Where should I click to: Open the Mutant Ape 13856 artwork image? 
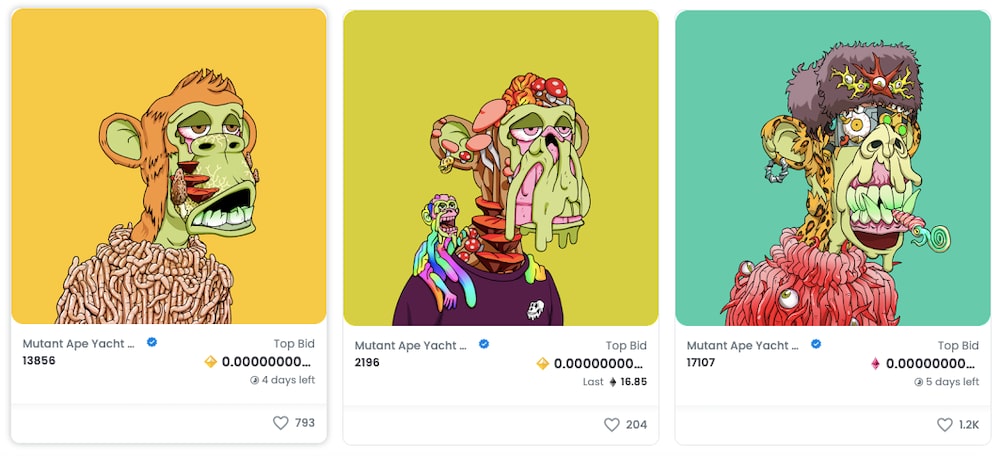[x=169, y=166]
